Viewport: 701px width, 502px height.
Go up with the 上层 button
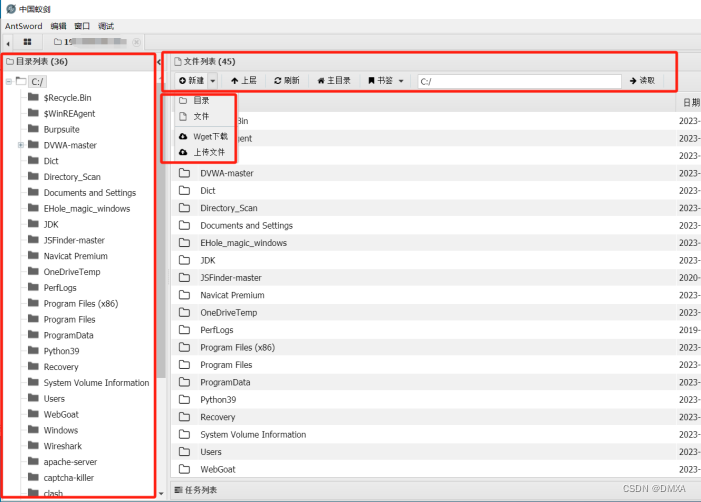(x=244, y=80)
